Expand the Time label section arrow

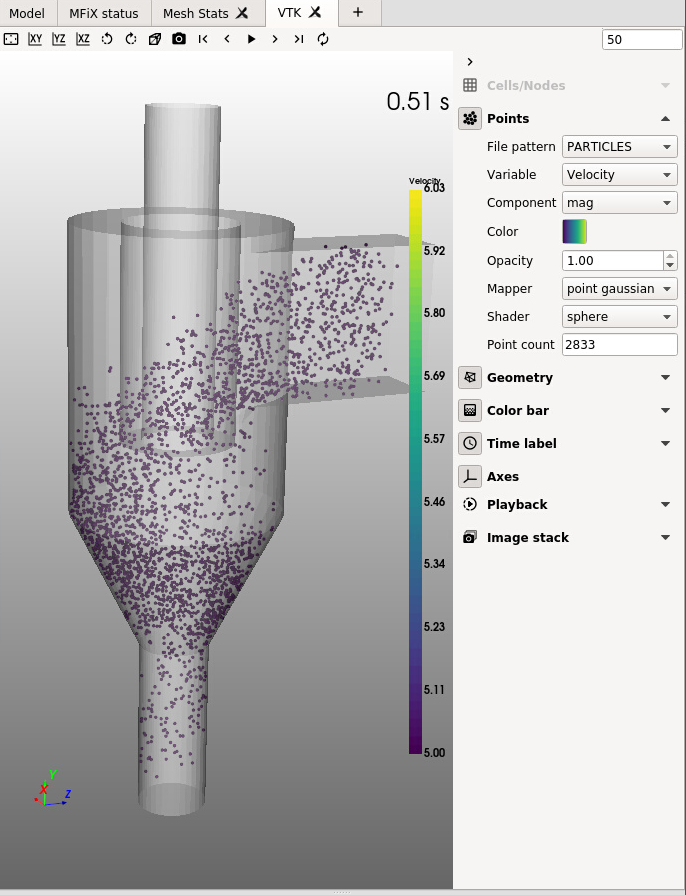[665, 444]
